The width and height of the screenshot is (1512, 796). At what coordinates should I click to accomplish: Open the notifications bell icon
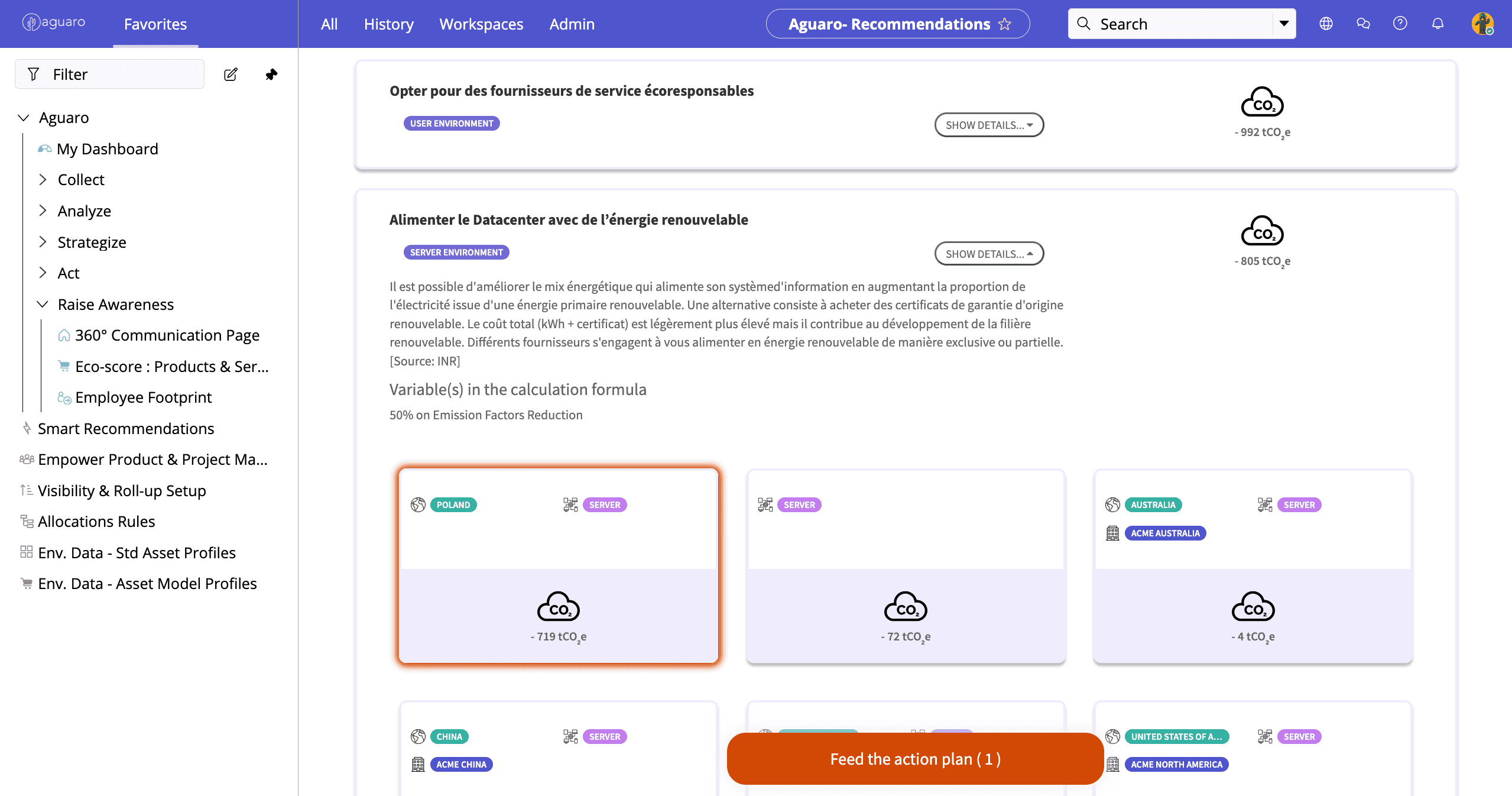coord(1438,24)
